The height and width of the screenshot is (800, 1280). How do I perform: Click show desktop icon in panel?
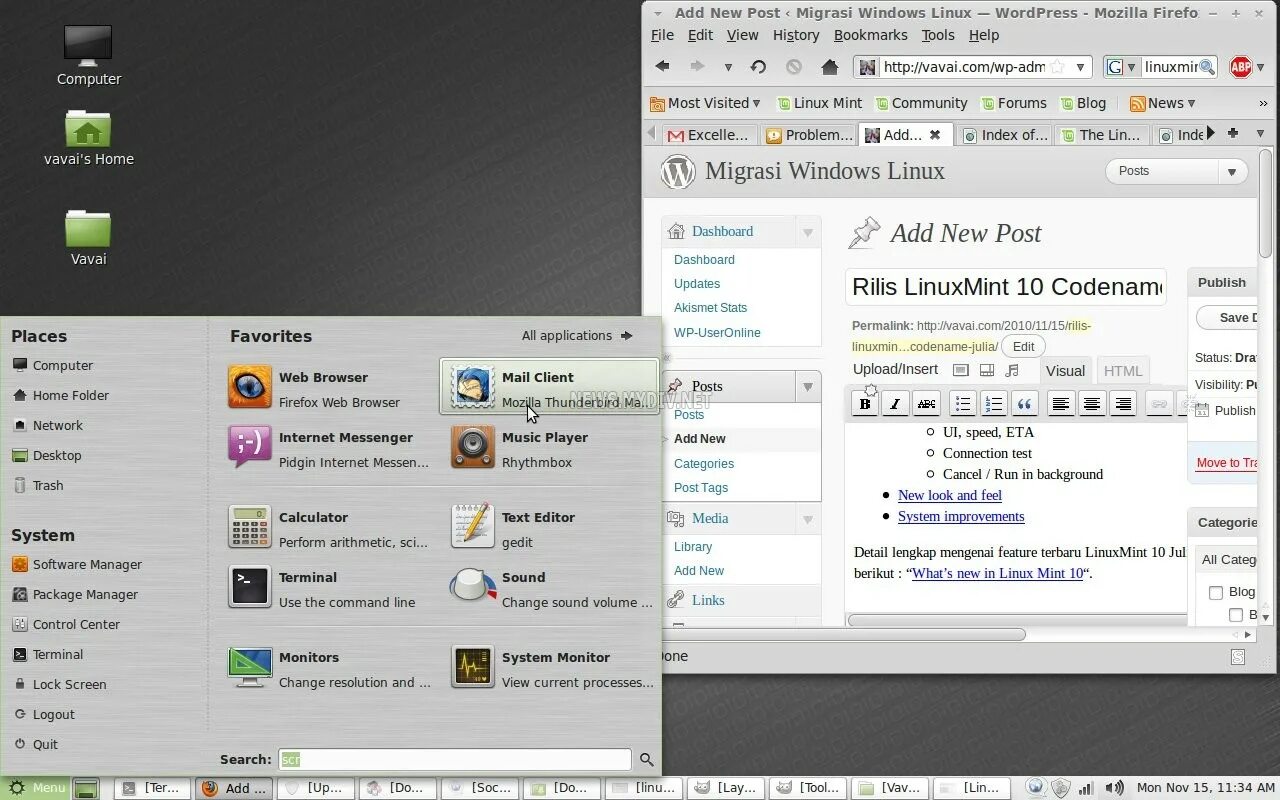coord(86,788)
